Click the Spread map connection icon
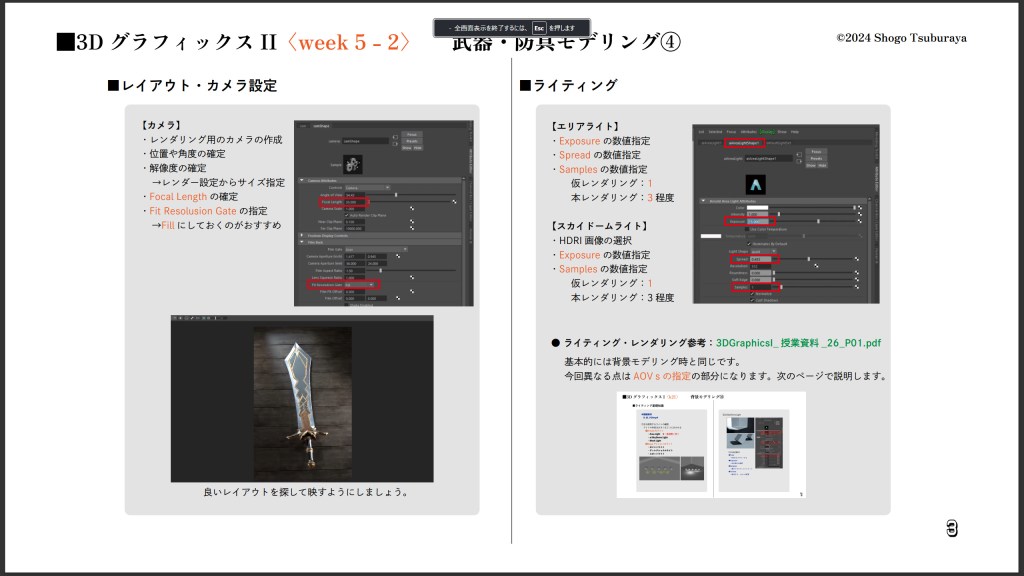1024x576 pixels. [x=857, y=259]
